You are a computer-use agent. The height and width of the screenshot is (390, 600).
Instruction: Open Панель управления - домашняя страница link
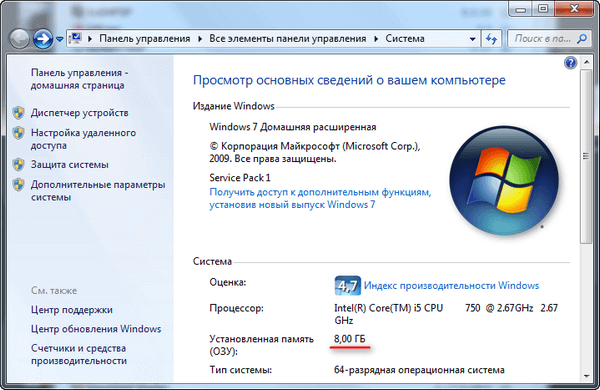click(x=80, y=79)
